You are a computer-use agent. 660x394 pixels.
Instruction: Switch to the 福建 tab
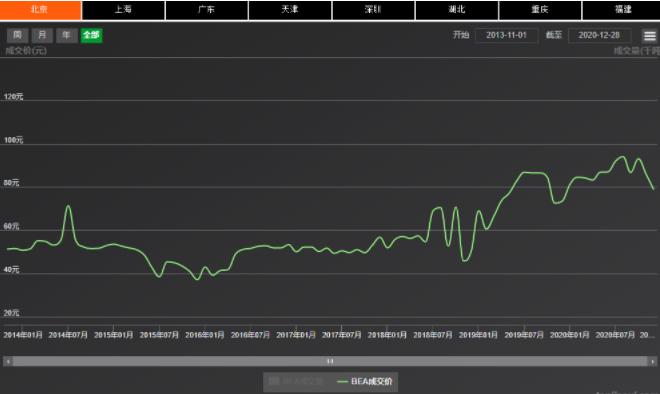pyautogui.click(x=621, y=10)
